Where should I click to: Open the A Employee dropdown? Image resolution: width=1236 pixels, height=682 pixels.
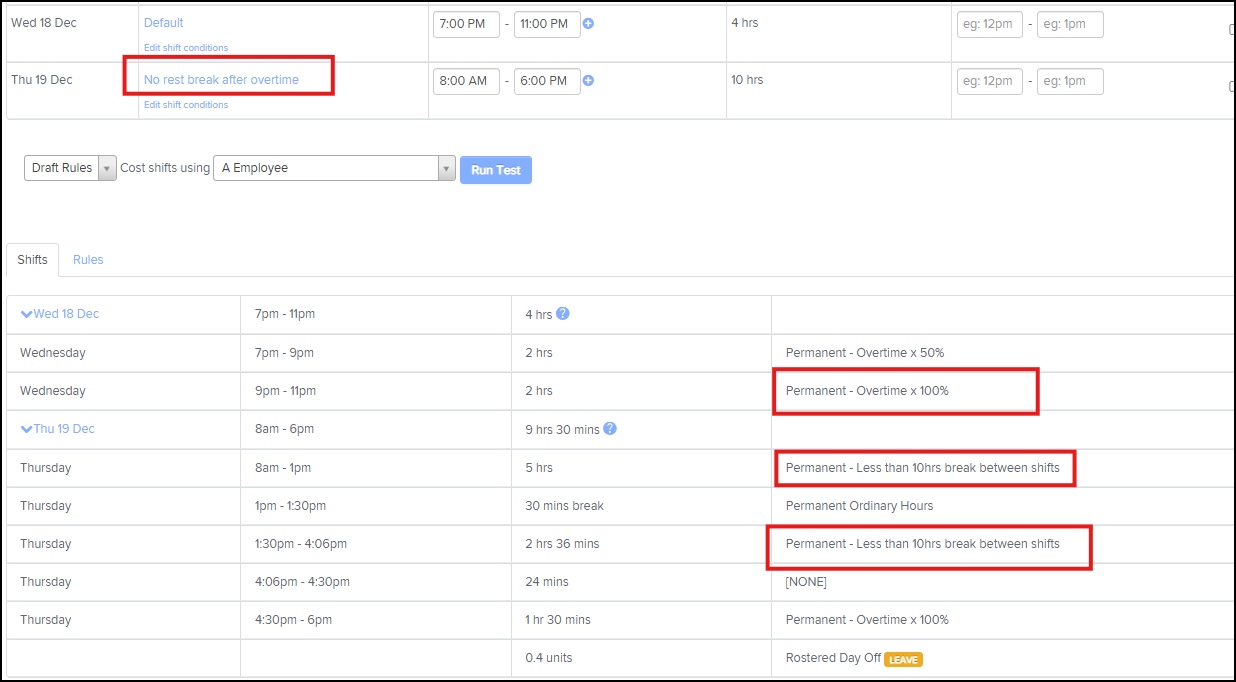point(334,168)
